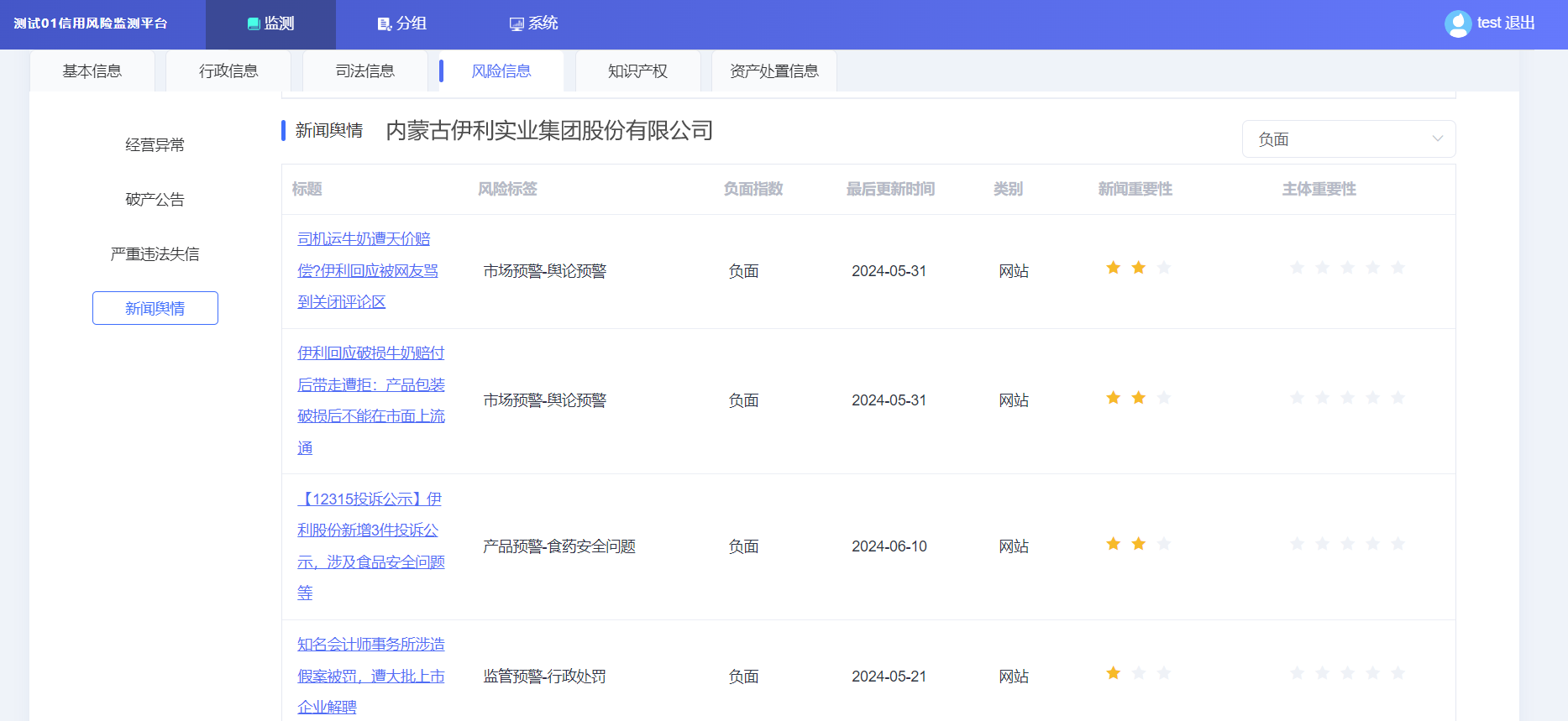Open the 监测 monitoring menu
1568x721 pixels.
270,24
